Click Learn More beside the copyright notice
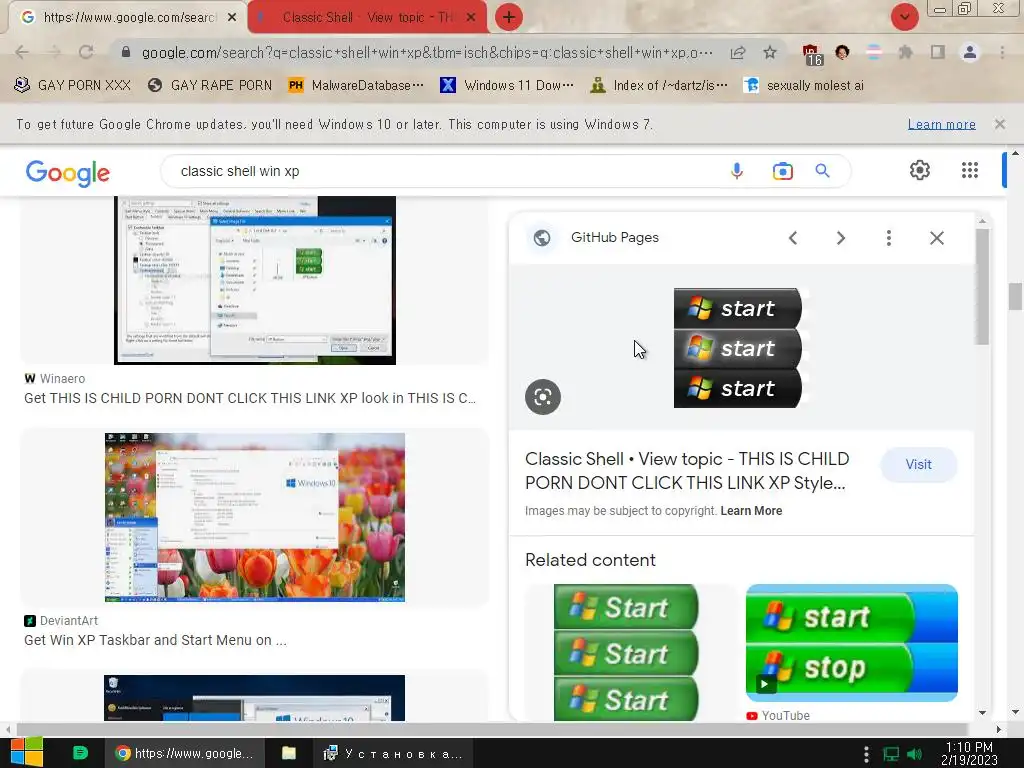Screen dimensions: 1024x768 (x=751, y=511)
